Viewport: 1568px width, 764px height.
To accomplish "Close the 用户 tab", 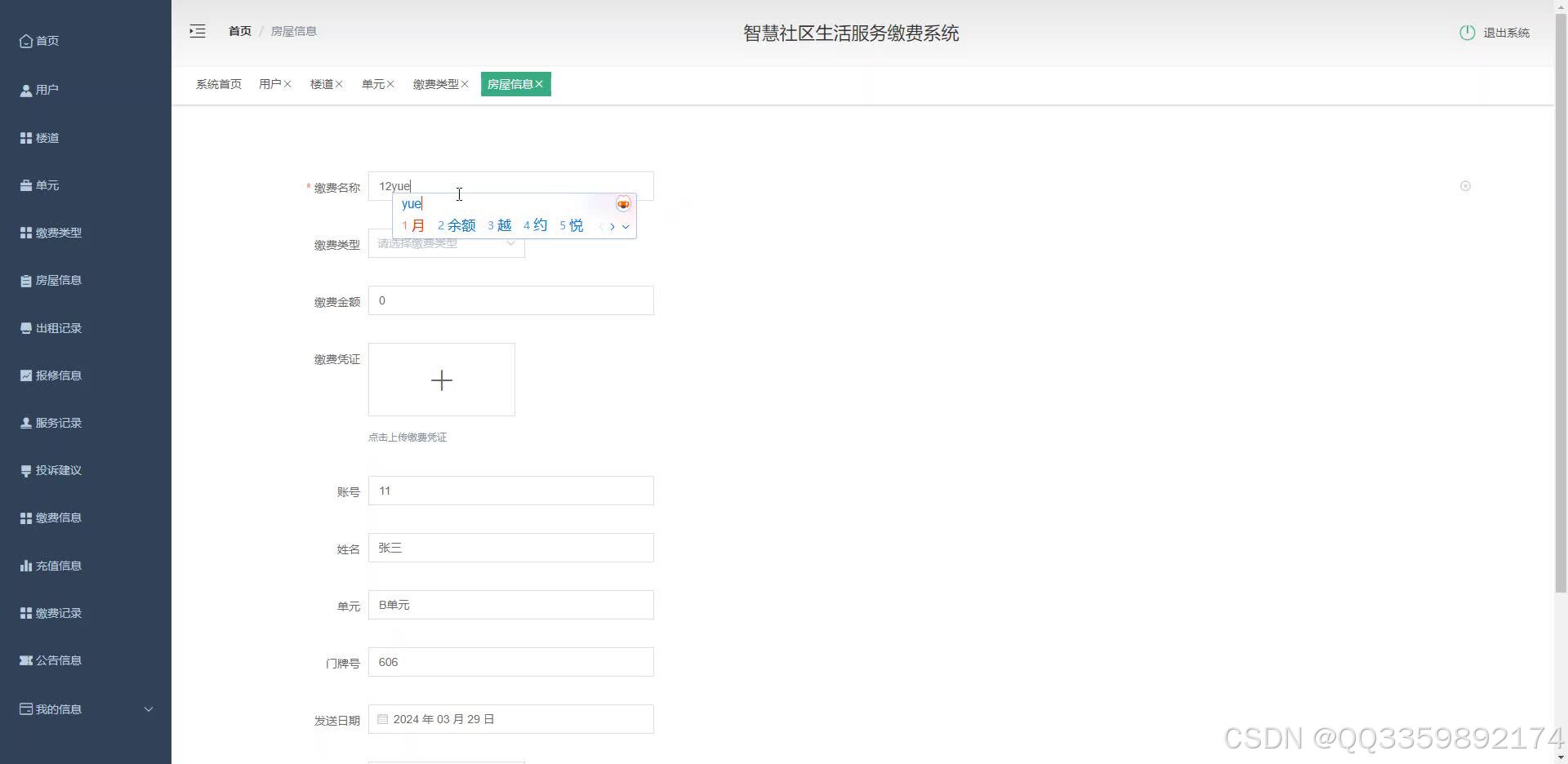I will pyautogui.click(x=287, y=84).
